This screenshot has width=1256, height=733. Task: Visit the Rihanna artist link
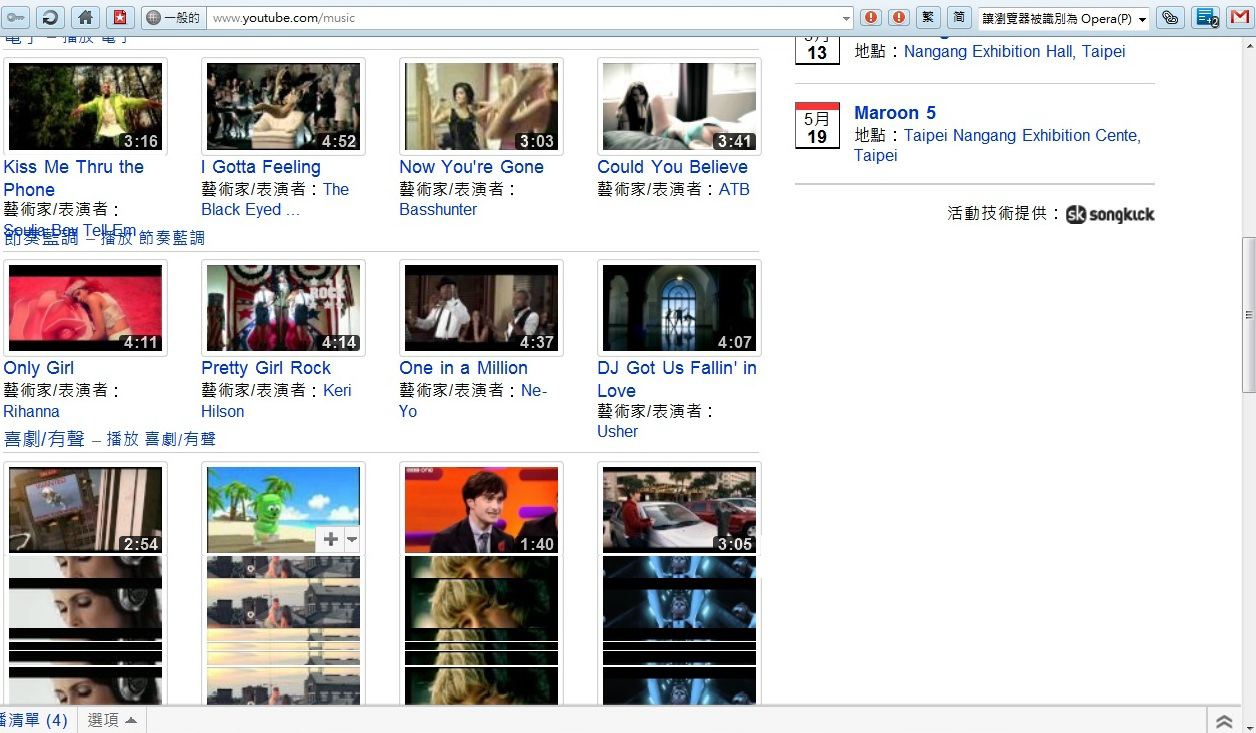[31, 411]
